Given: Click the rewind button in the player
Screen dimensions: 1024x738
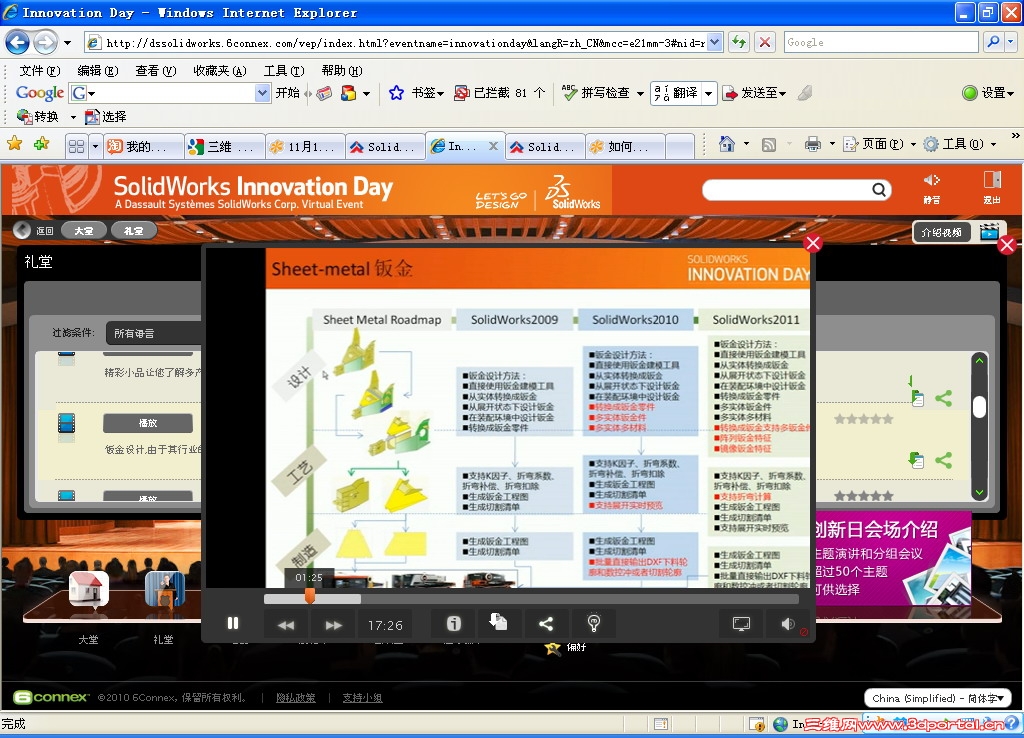Looking at the screenshot, I should (286, 625).
